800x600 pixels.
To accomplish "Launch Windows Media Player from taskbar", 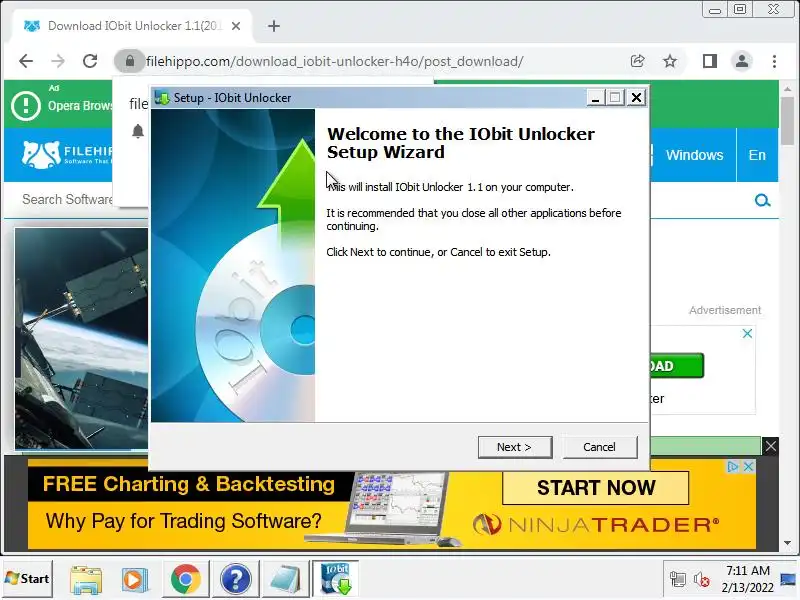I will (134, 579).
